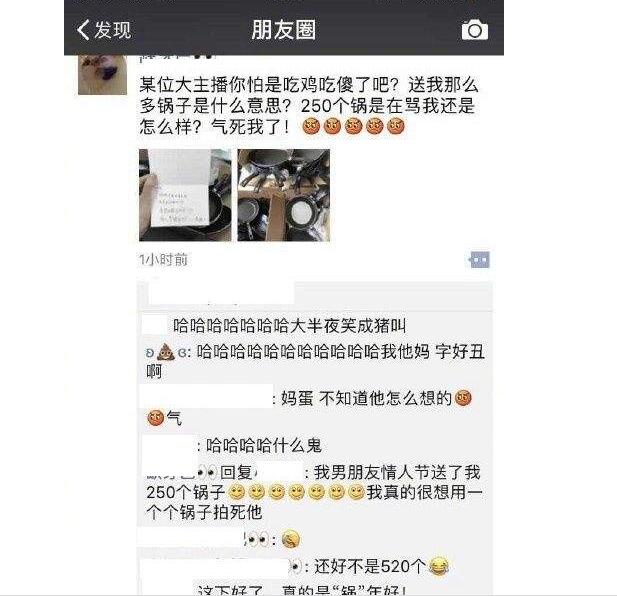Reply to the comment 哈哈哈哈哈哈哈大半夜笑成猪叫
Image resolution: width=617 pixels, height=596 pixels.
tap(289, 326)
